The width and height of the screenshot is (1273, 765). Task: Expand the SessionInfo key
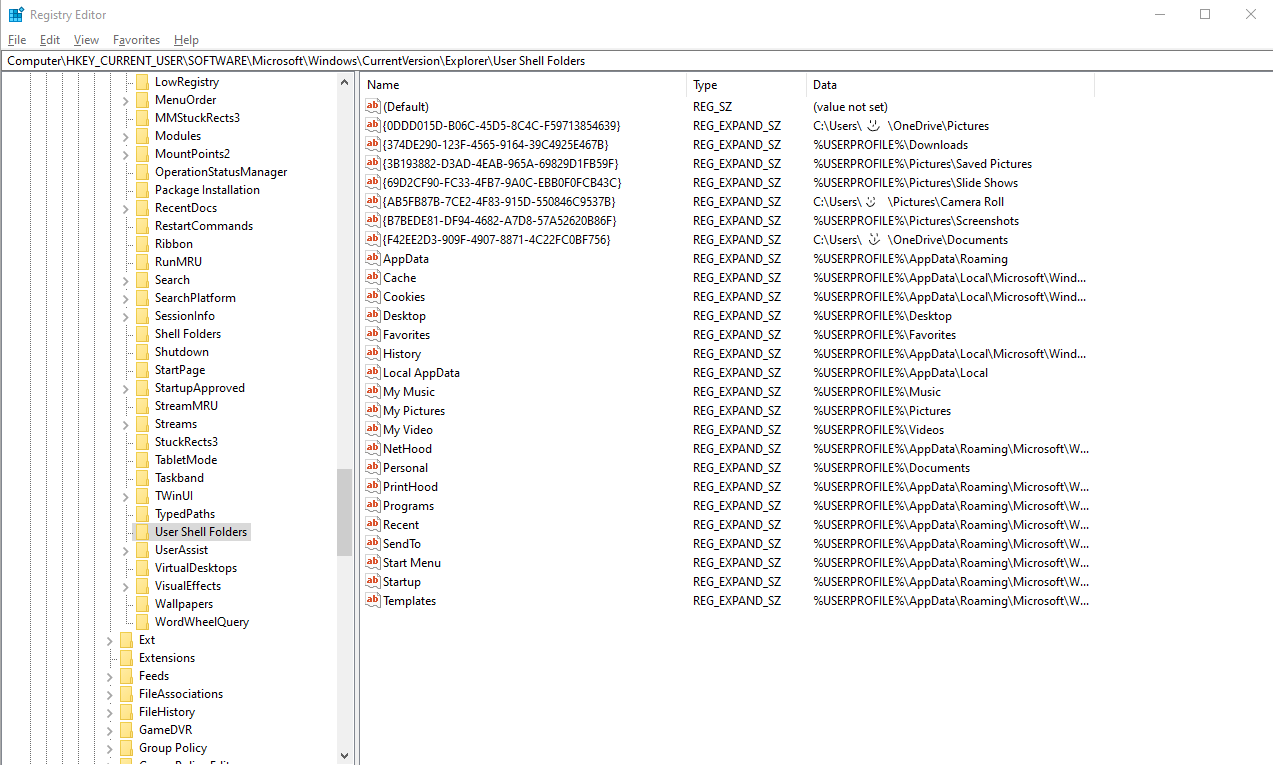(126, 316)
